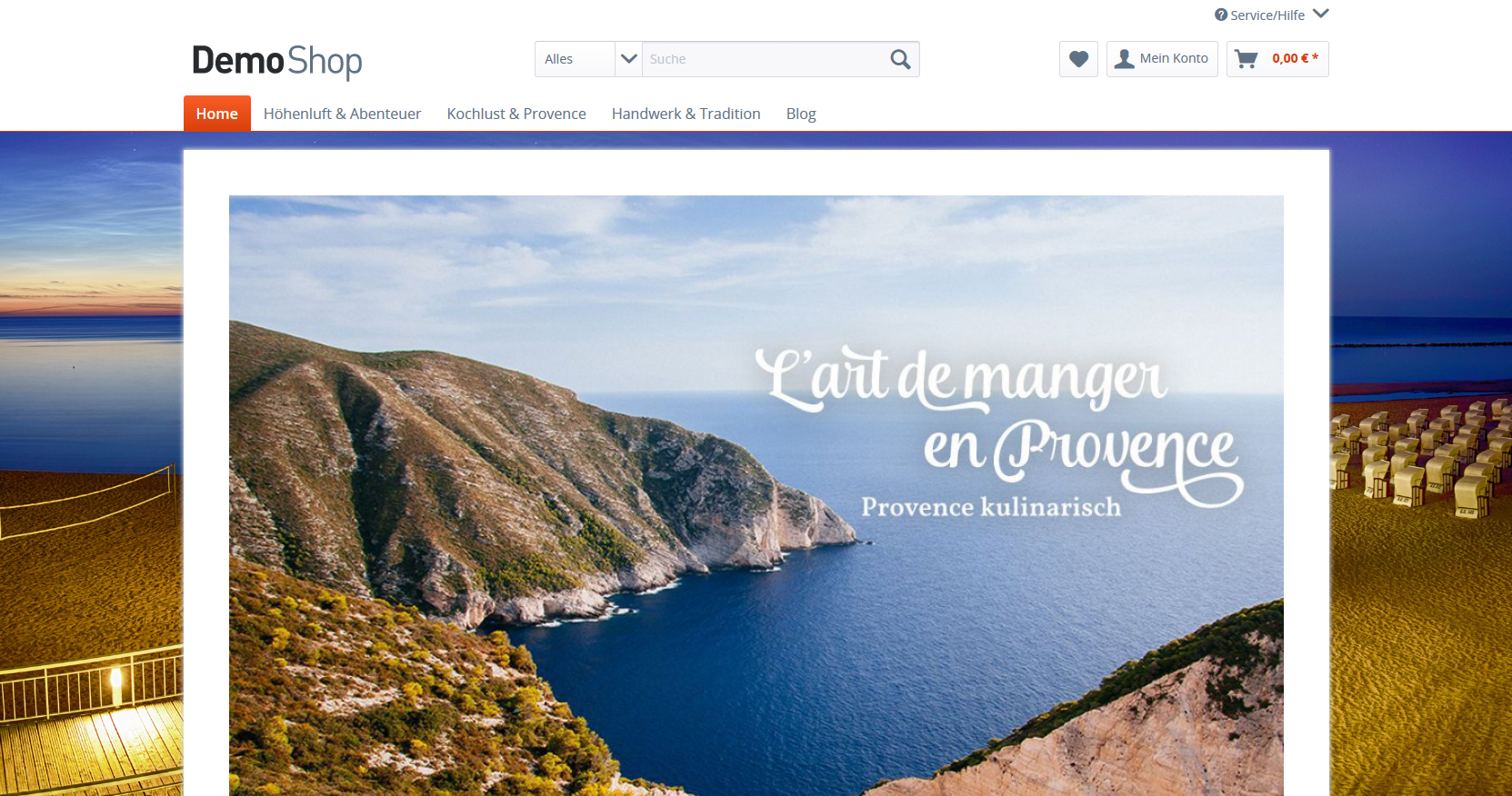Open Höhenluft & Abenteuer category
The image size is (1512, 796).
click(x=343, y=114)
